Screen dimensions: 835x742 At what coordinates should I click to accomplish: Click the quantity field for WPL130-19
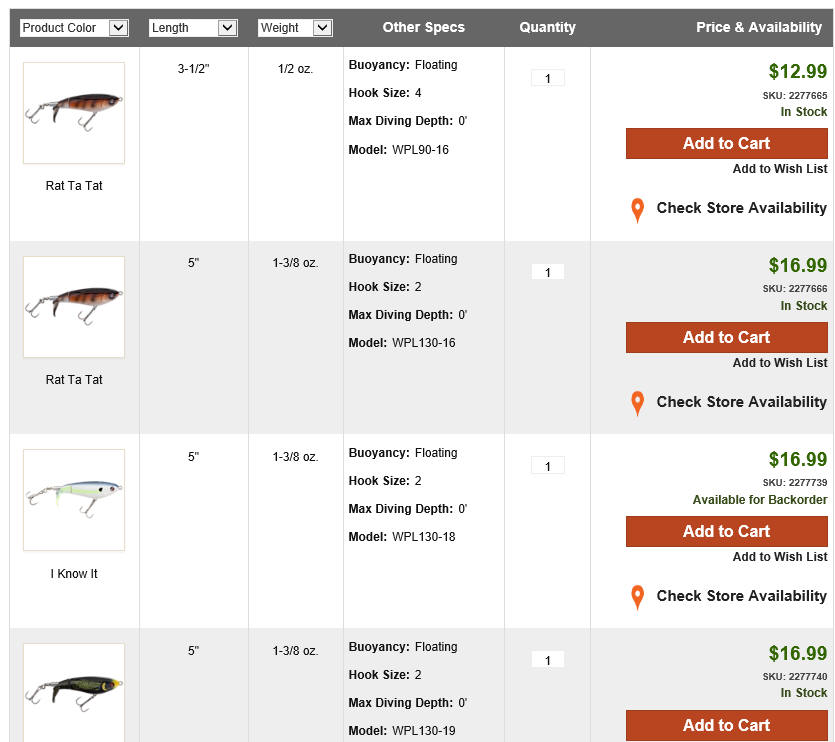point(547,660)
